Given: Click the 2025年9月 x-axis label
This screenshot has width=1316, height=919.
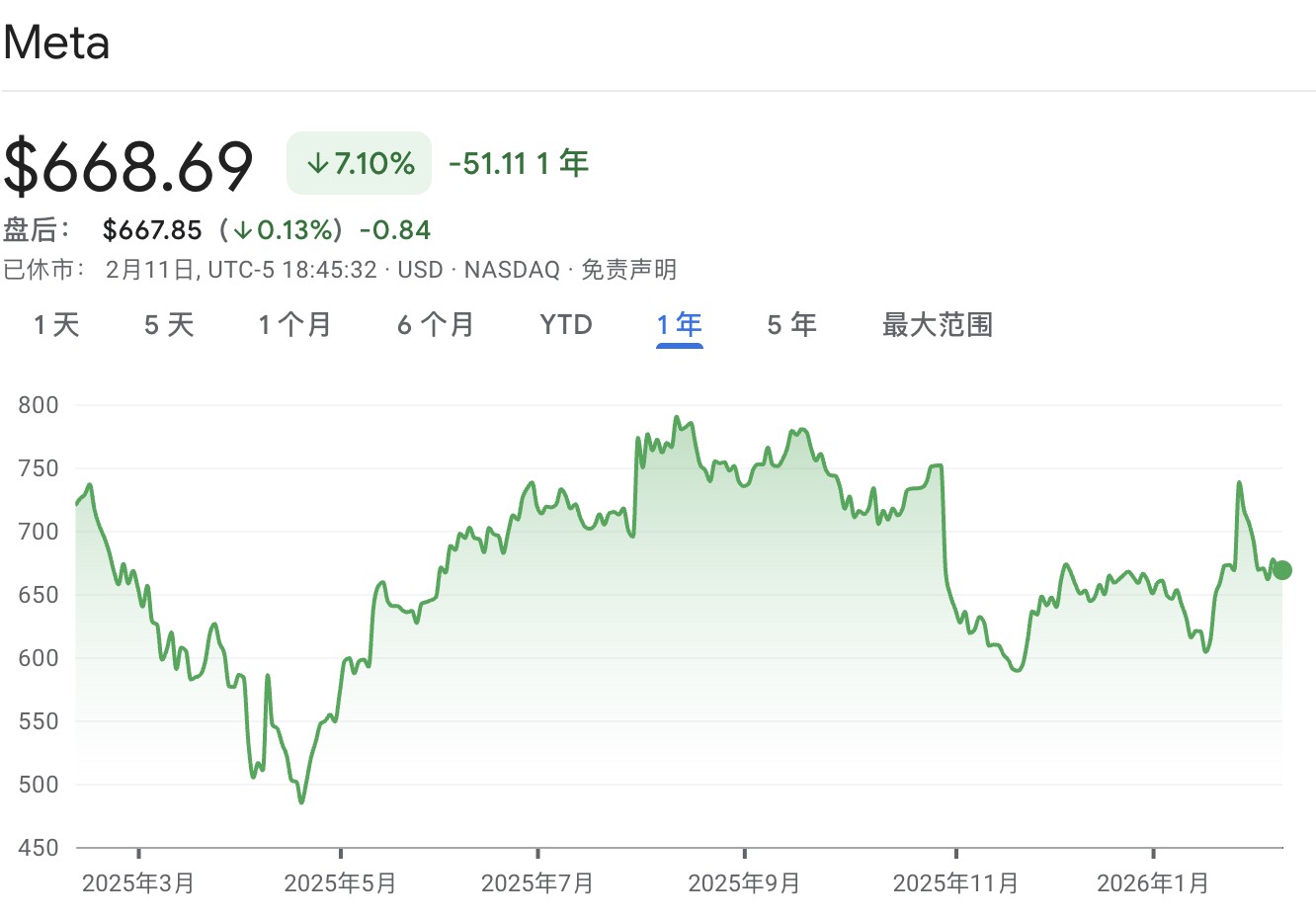Looking at the screenshot, I should pos(744,883).
